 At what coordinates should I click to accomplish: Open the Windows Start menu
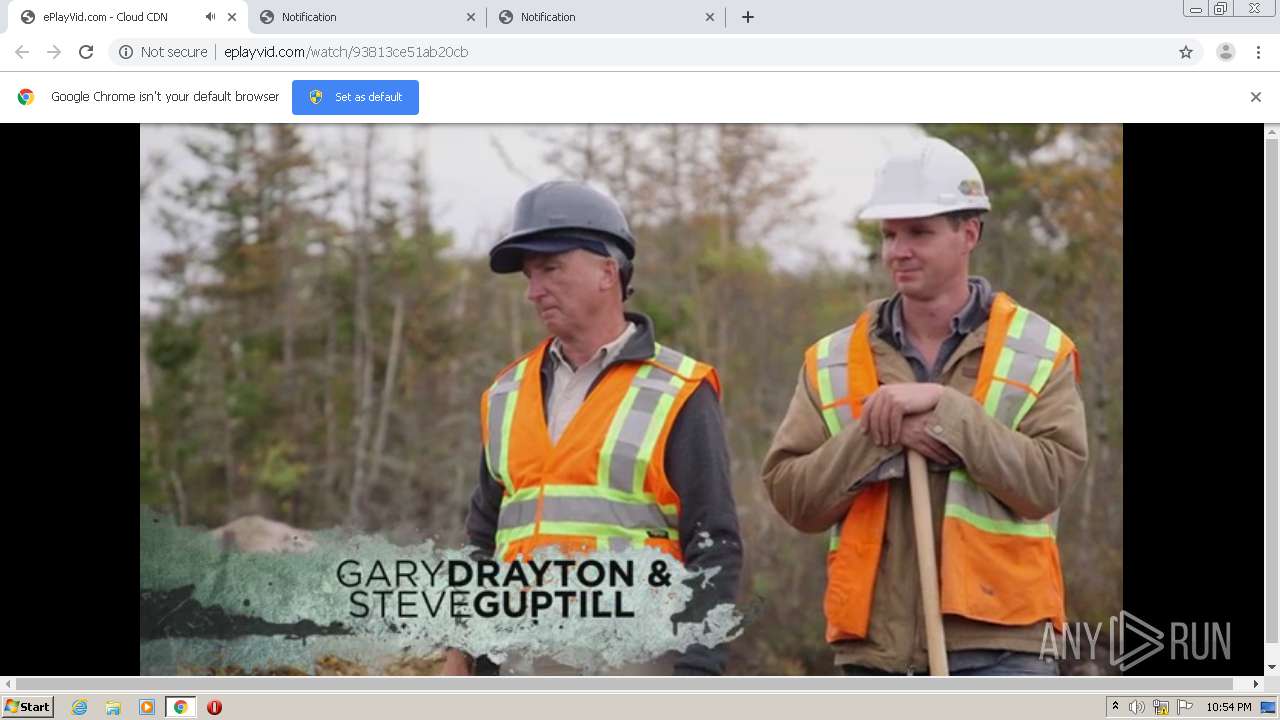[27, 706]
